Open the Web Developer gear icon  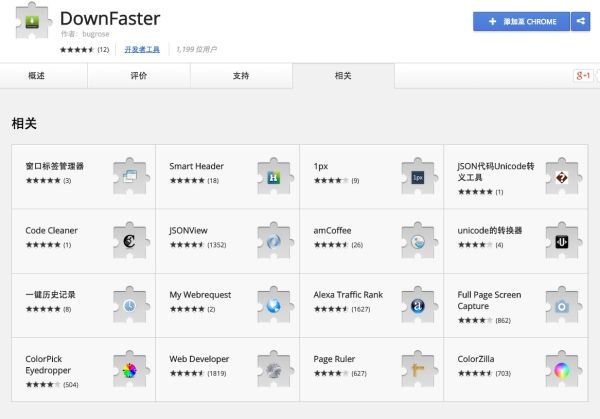pyautogui.click(x=274, y=369)
